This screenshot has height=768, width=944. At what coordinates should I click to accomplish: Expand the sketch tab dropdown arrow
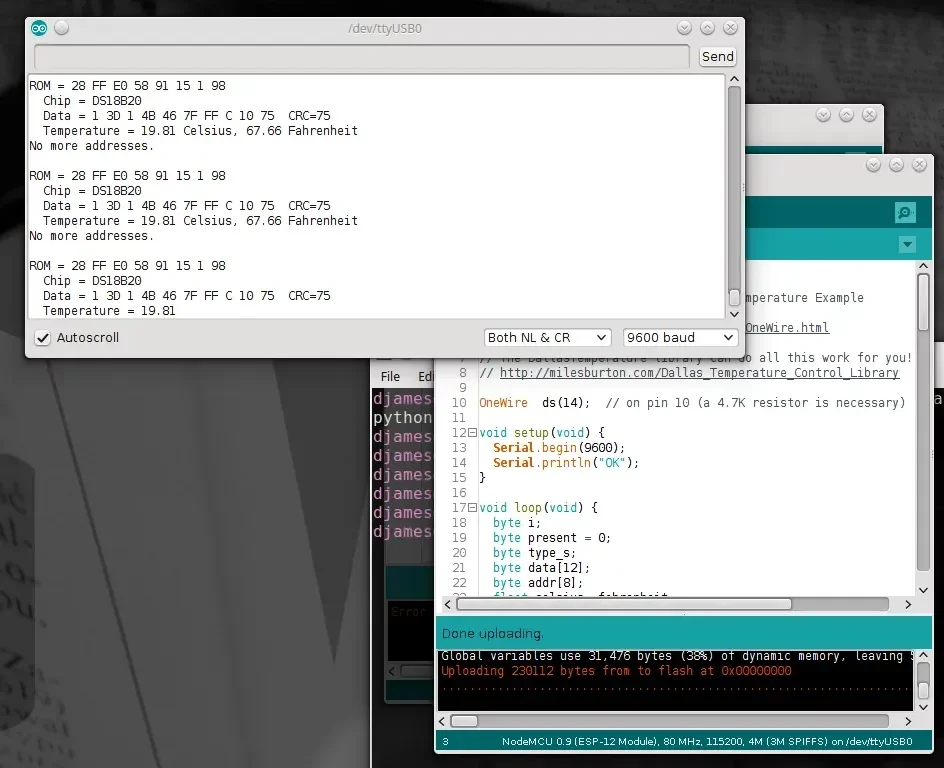[x=906, y=244]
